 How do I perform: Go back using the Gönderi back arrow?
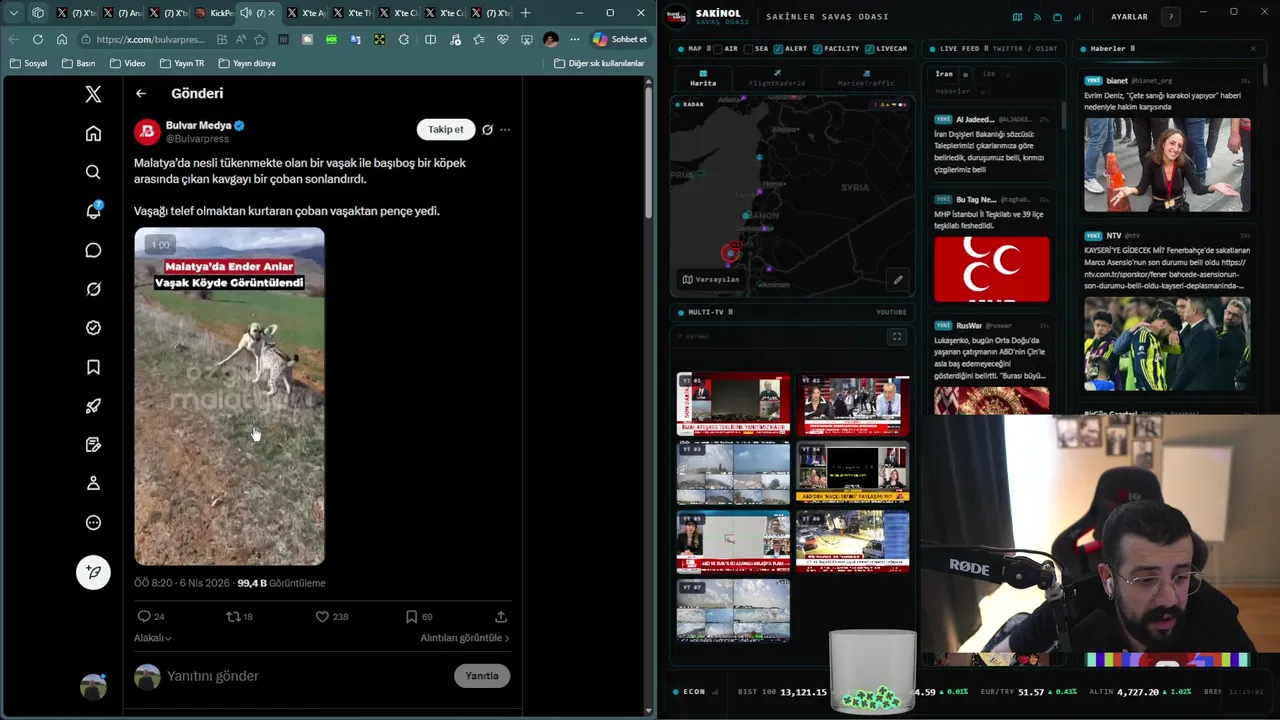(141, 93)
